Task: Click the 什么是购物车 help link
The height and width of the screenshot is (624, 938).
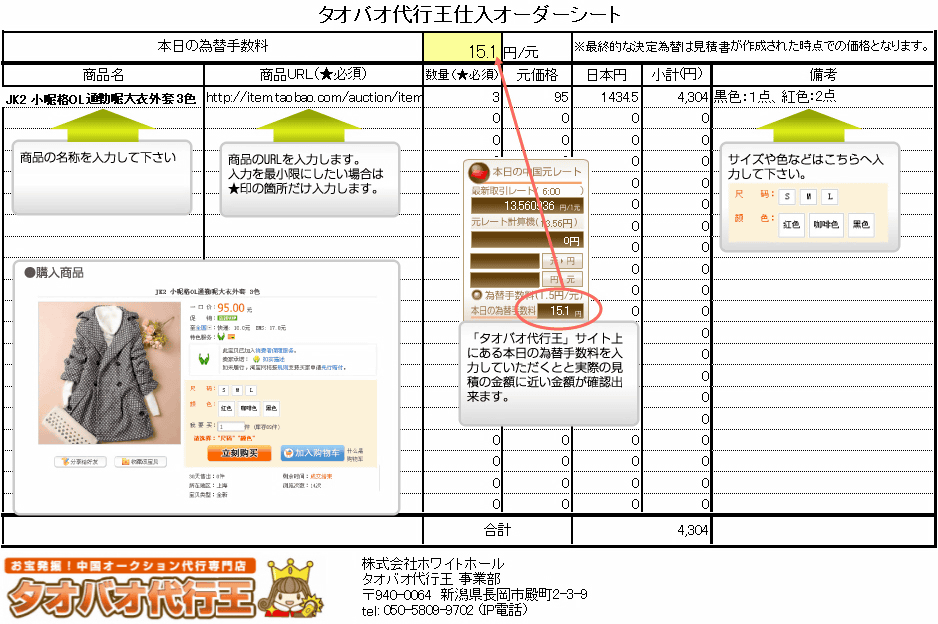Action: point(355,455)
